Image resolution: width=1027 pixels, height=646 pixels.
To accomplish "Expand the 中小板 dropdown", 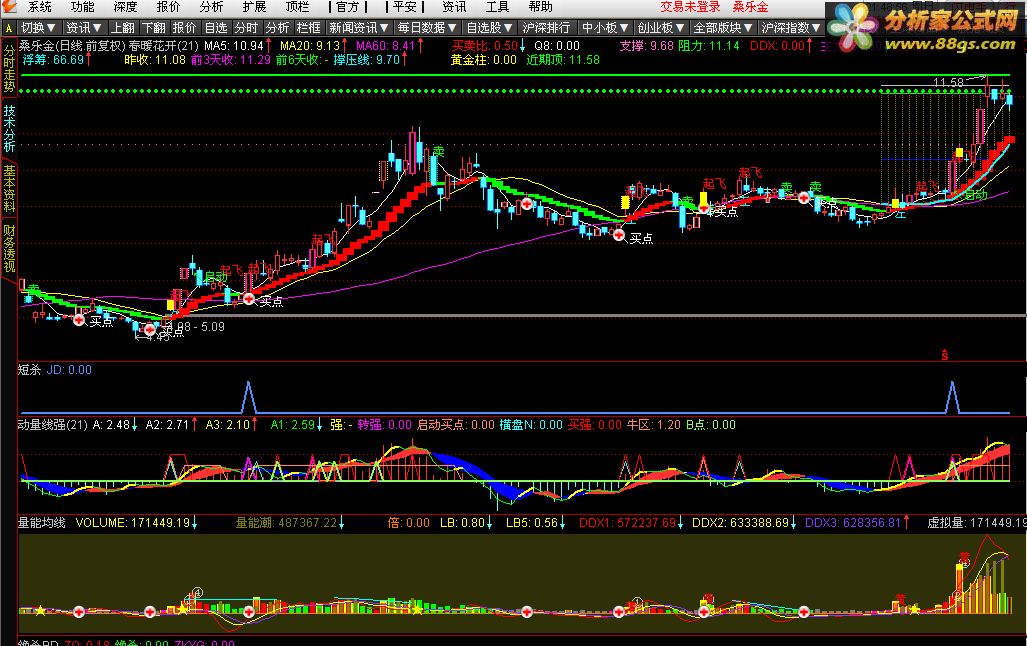I will point(605,28).
